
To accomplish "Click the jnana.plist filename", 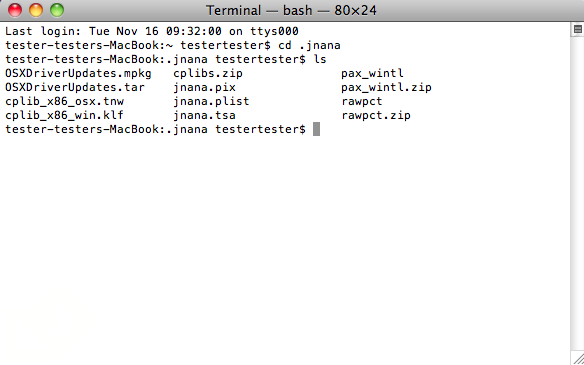I will click(211, 102).
